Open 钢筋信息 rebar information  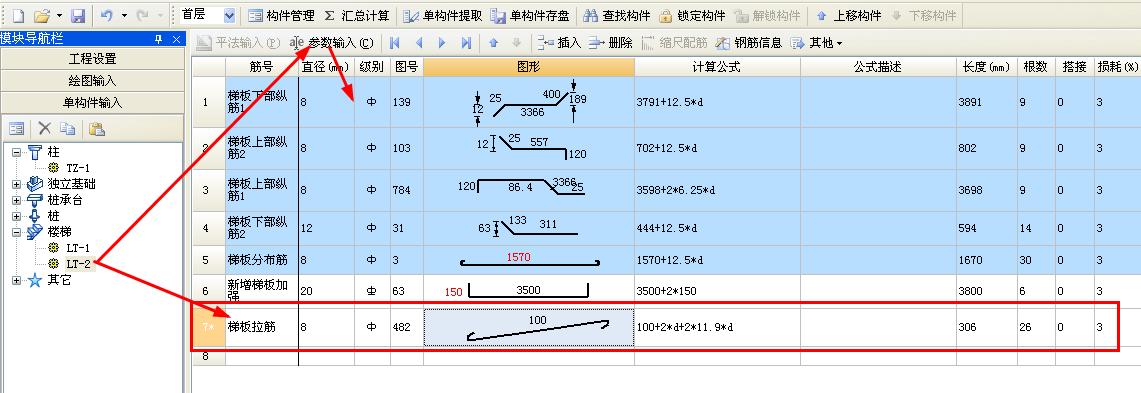point(749,43)
